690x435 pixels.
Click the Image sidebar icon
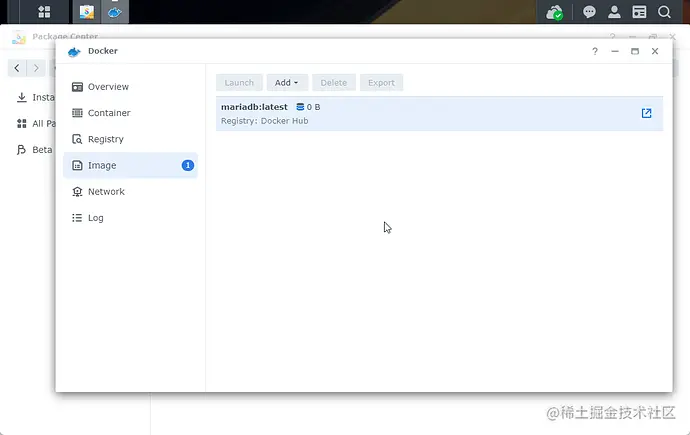click(x=77, y=165)
